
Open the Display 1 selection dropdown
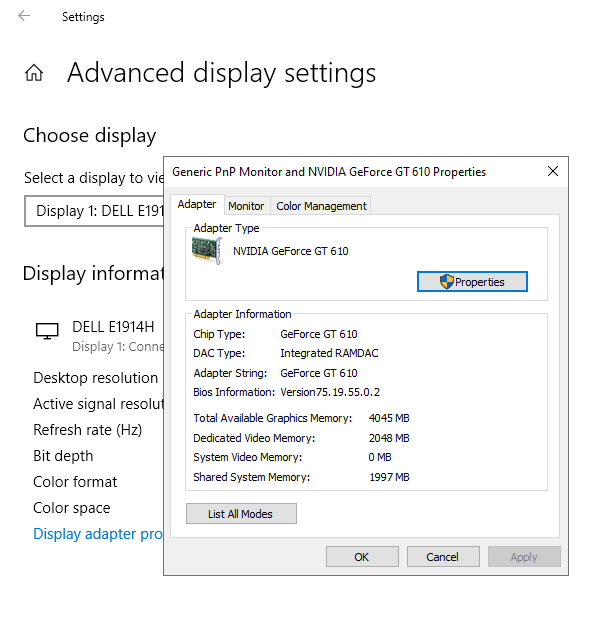94,211
